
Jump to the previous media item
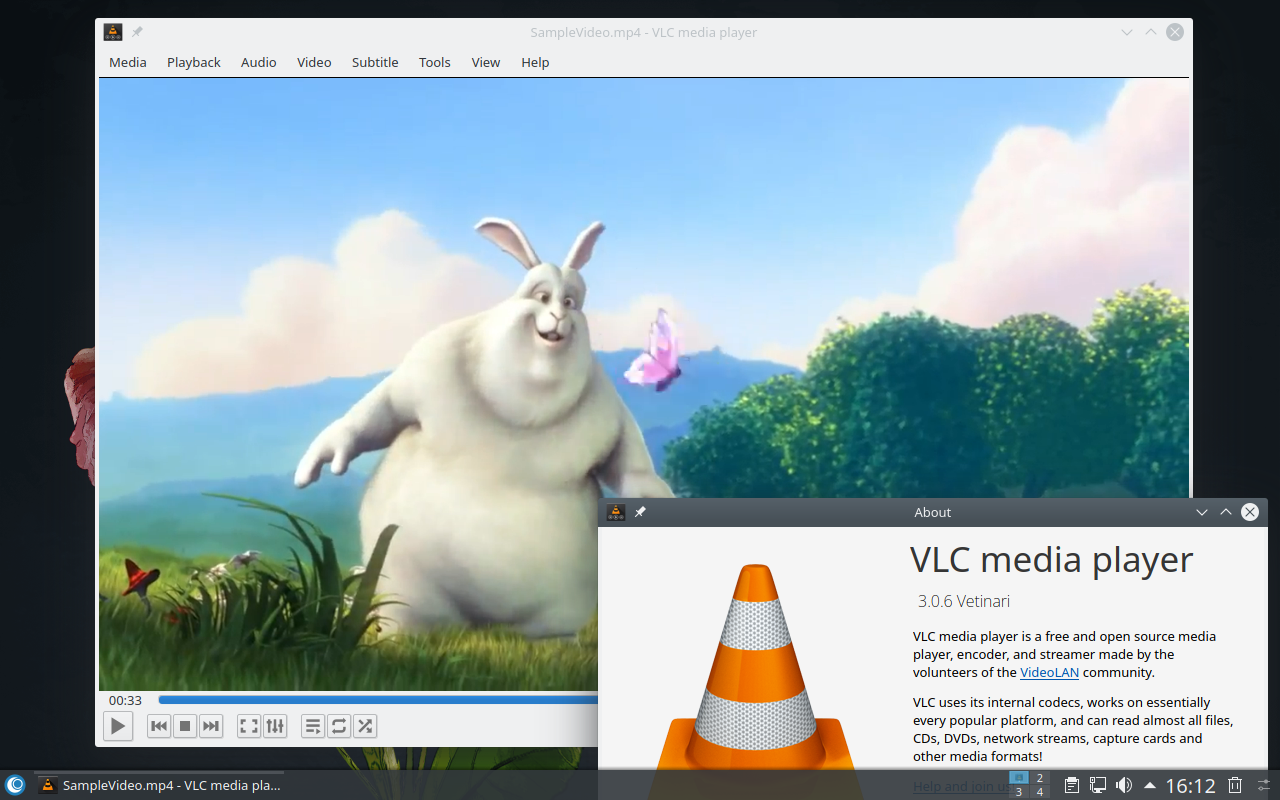click(x=159, y=726)
